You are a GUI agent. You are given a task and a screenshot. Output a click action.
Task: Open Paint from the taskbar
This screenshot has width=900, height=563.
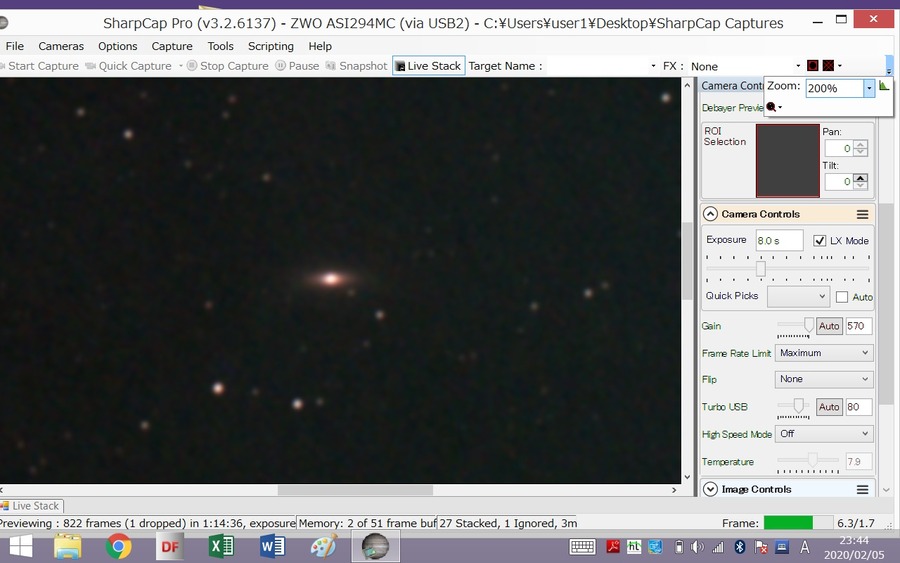coord(324,547)
